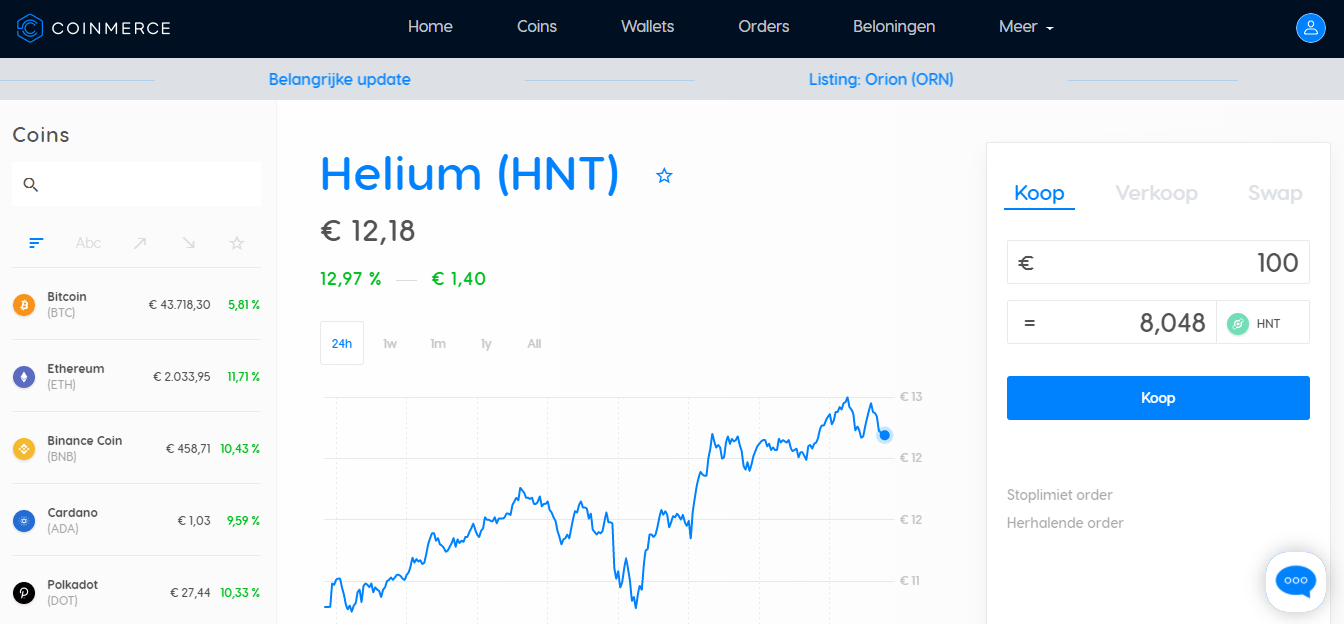Click the euro amount input field
1344x624 pixels.
point(1158,262)
